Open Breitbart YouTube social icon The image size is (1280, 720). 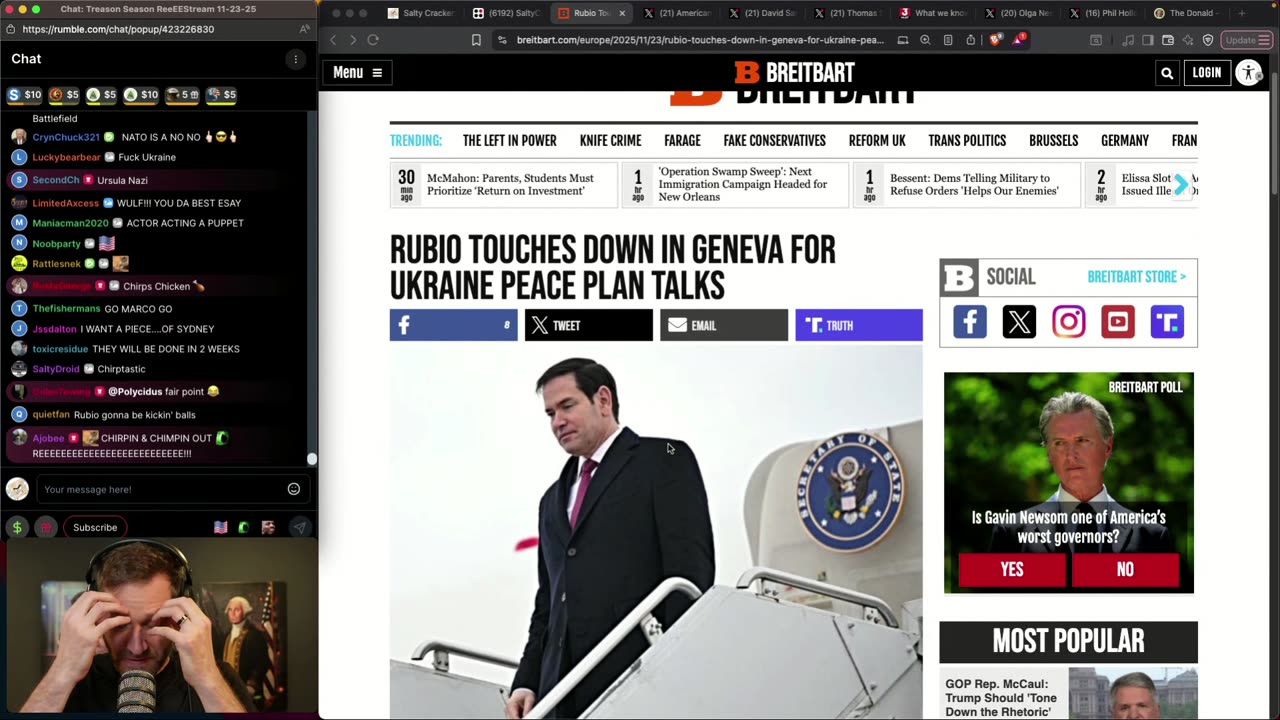[1117, 322]
